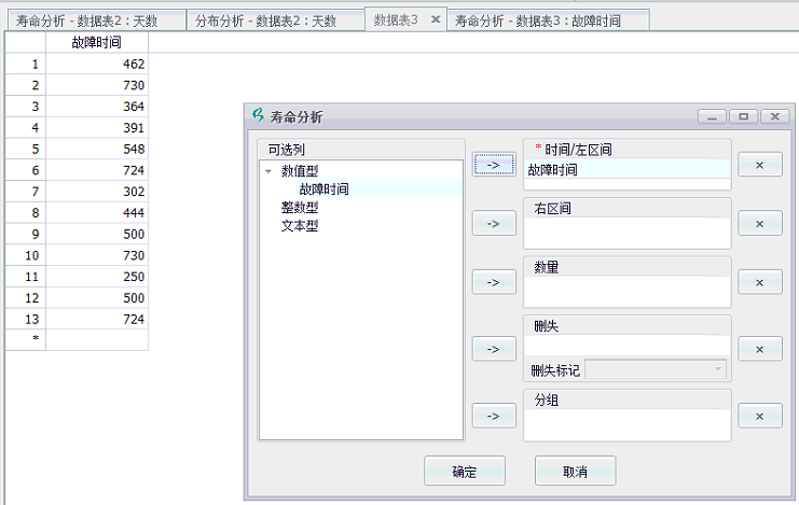Click the arrow button next to 分组
799x505 pixels.
(x=493, y=415)
